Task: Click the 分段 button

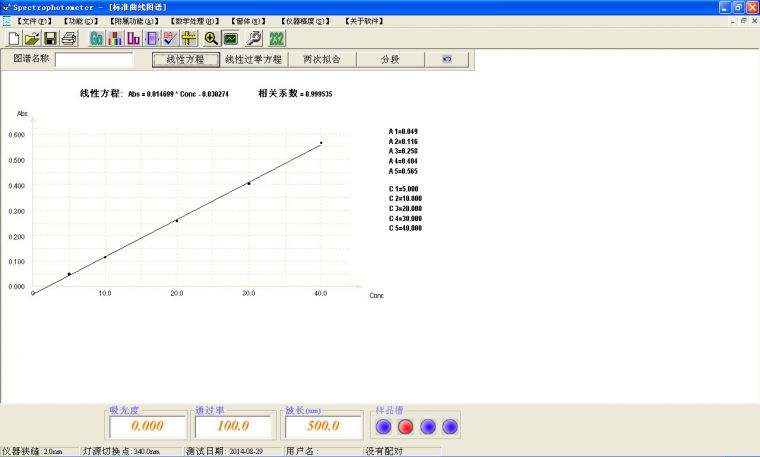Action: click(x=390, y=60)
